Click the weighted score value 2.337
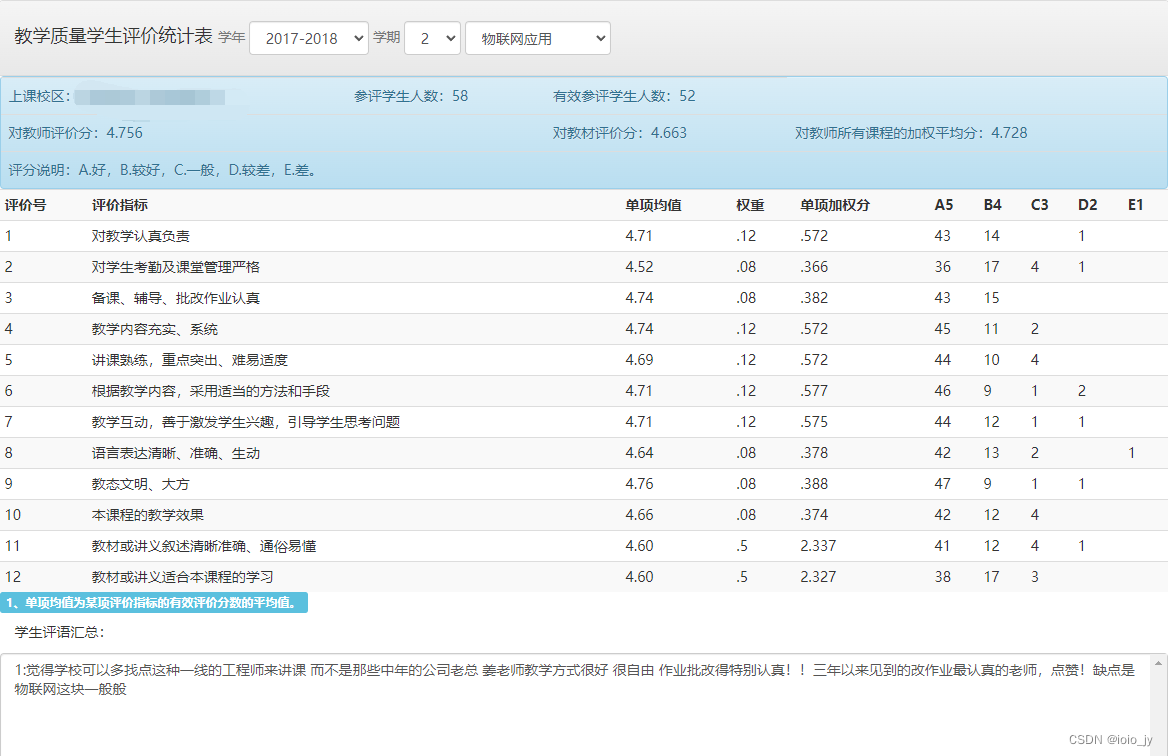Image resolution: width=1168 pixels, height=756 pixels. [x=818, y=546]
